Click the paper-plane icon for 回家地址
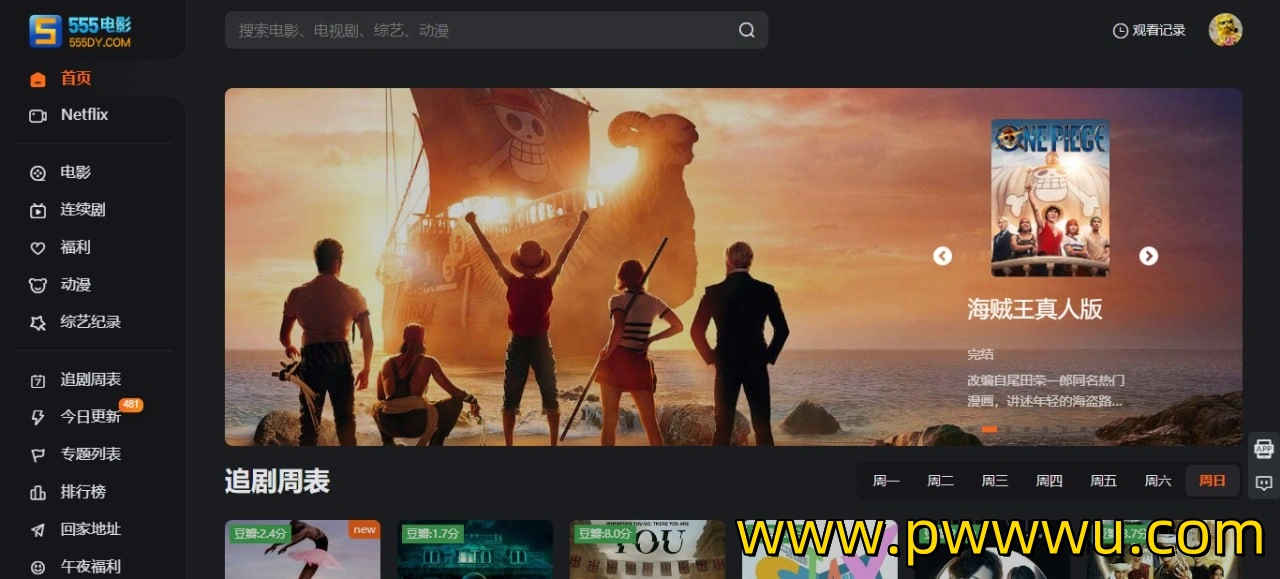The width and height of the screenshot is (1280, 579). (x=38, y=530)
